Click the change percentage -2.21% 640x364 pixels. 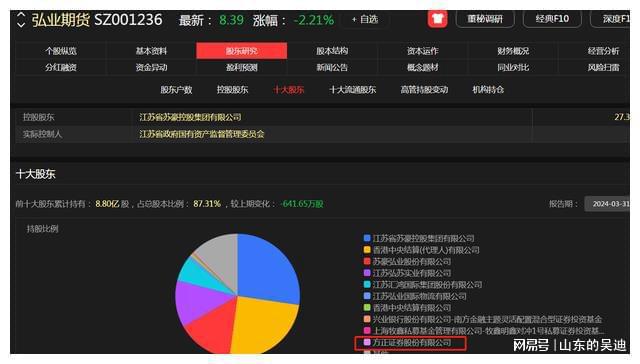313,20
